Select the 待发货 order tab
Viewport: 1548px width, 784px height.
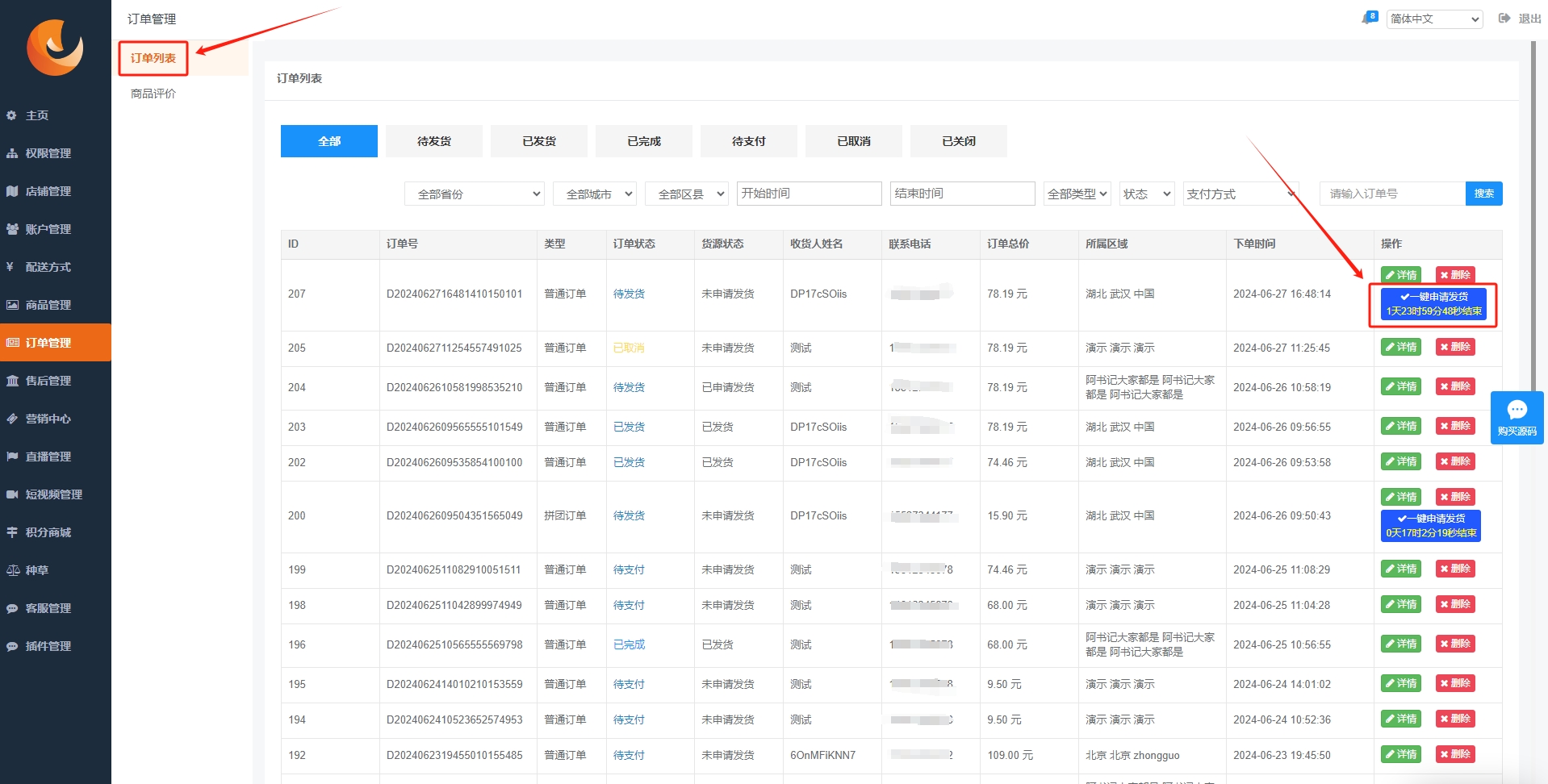[434, 141]
